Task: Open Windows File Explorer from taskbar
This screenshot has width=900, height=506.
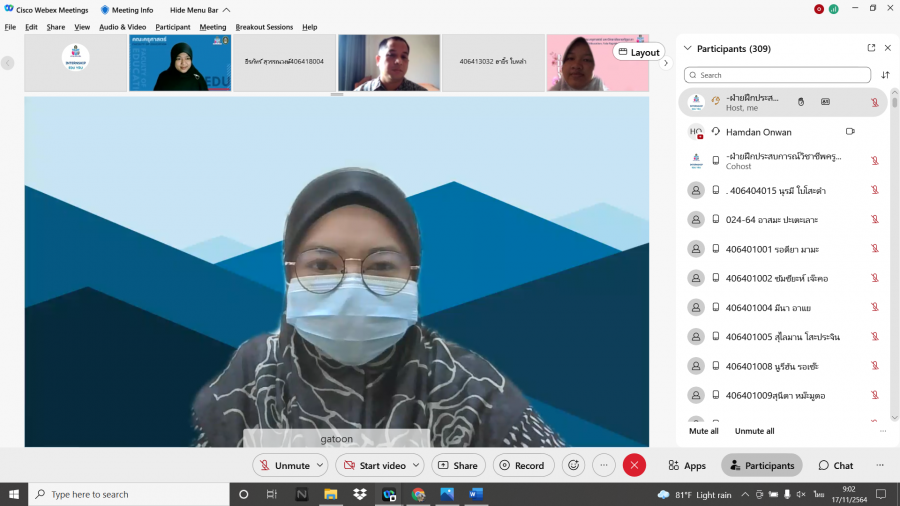Action: [x=330, y=494]
